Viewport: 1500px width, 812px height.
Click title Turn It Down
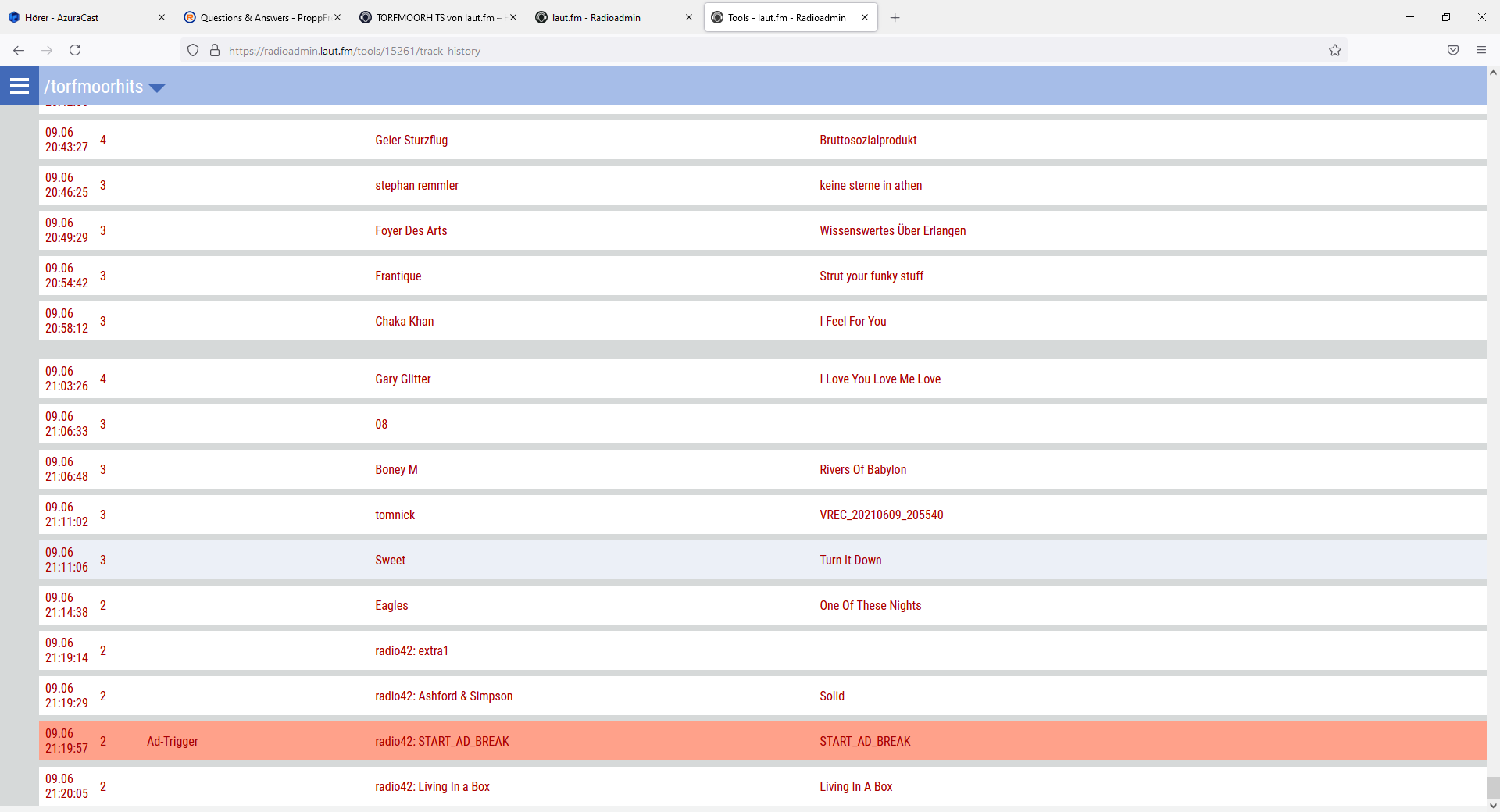pyautogui.click(x=850, y=561)
